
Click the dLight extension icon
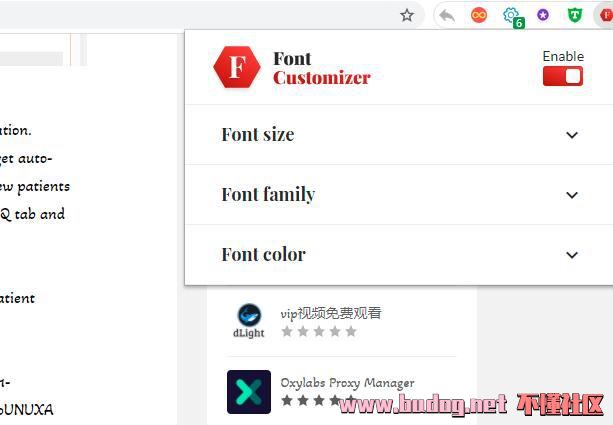249,321
